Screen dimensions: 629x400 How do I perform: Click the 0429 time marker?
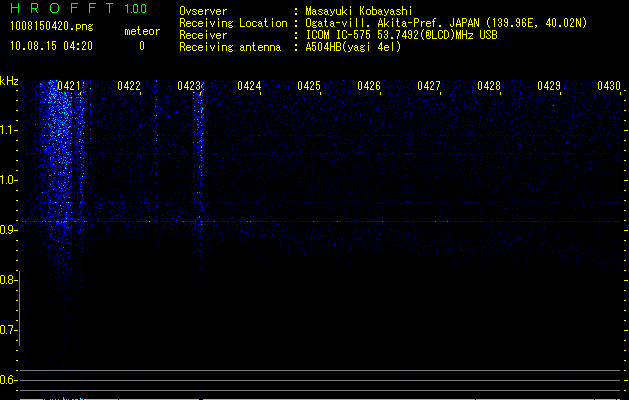click(x=549, y=86)
